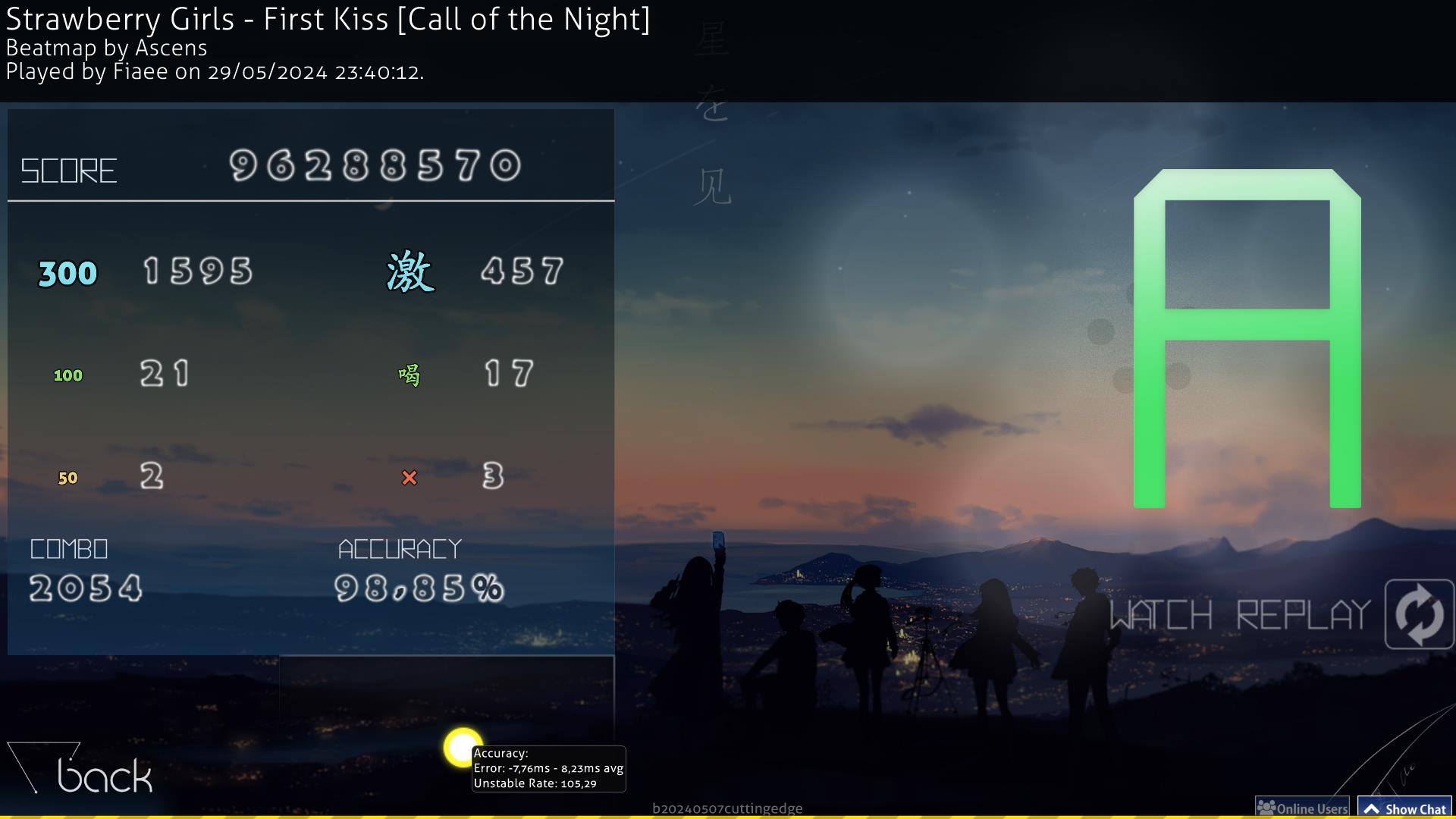Image resolution: width=1456 pixels, height=819 pixels.
Task: Click the Unstable Rate tooltip box
Action: point(548,768)
